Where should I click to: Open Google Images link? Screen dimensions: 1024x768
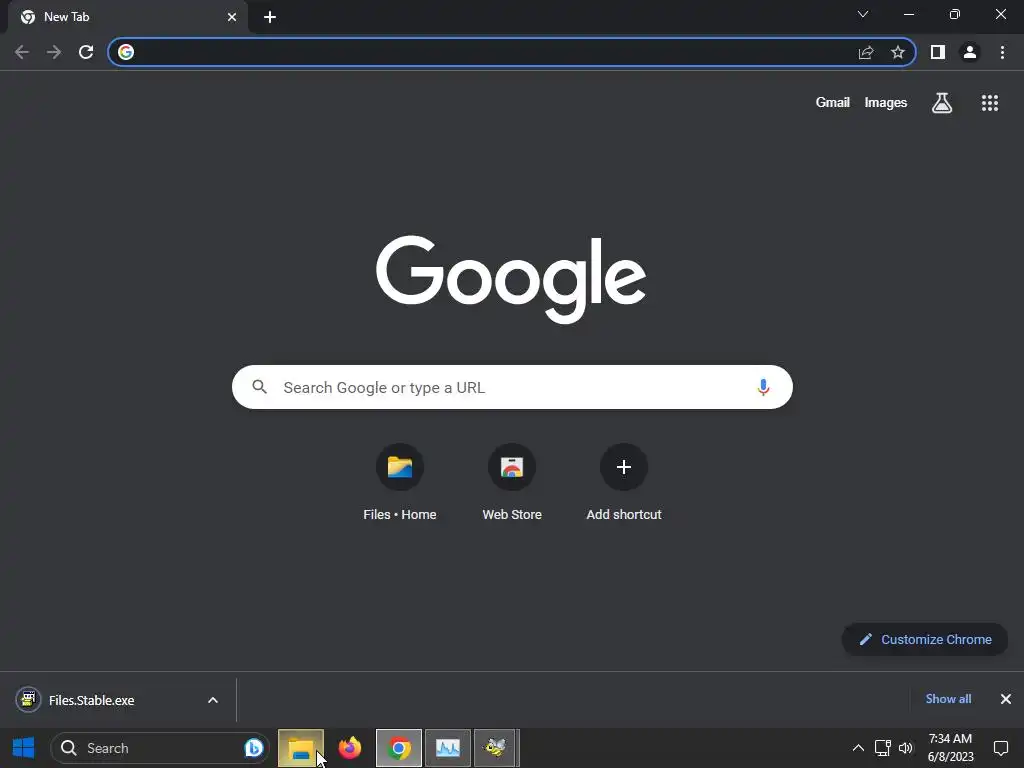coord(886,103)
